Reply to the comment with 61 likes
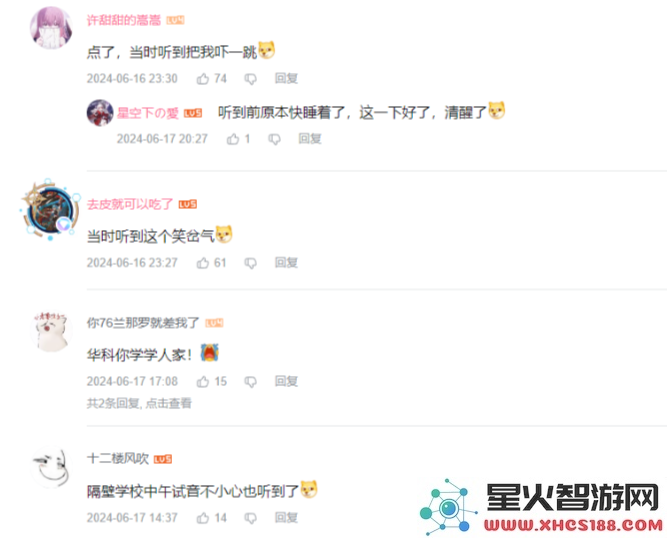The width and height of the screenshot is (667, 538). [286, 263]
